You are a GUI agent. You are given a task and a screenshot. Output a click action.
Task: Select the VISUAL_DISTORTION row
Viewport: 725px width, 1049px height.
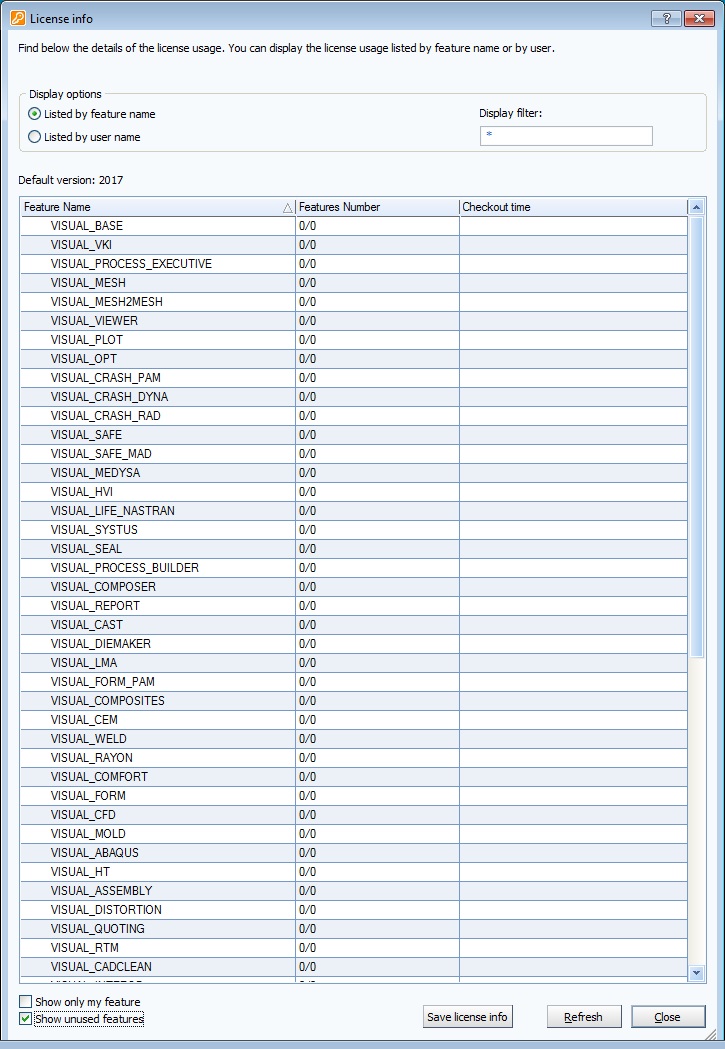[354, 910]
